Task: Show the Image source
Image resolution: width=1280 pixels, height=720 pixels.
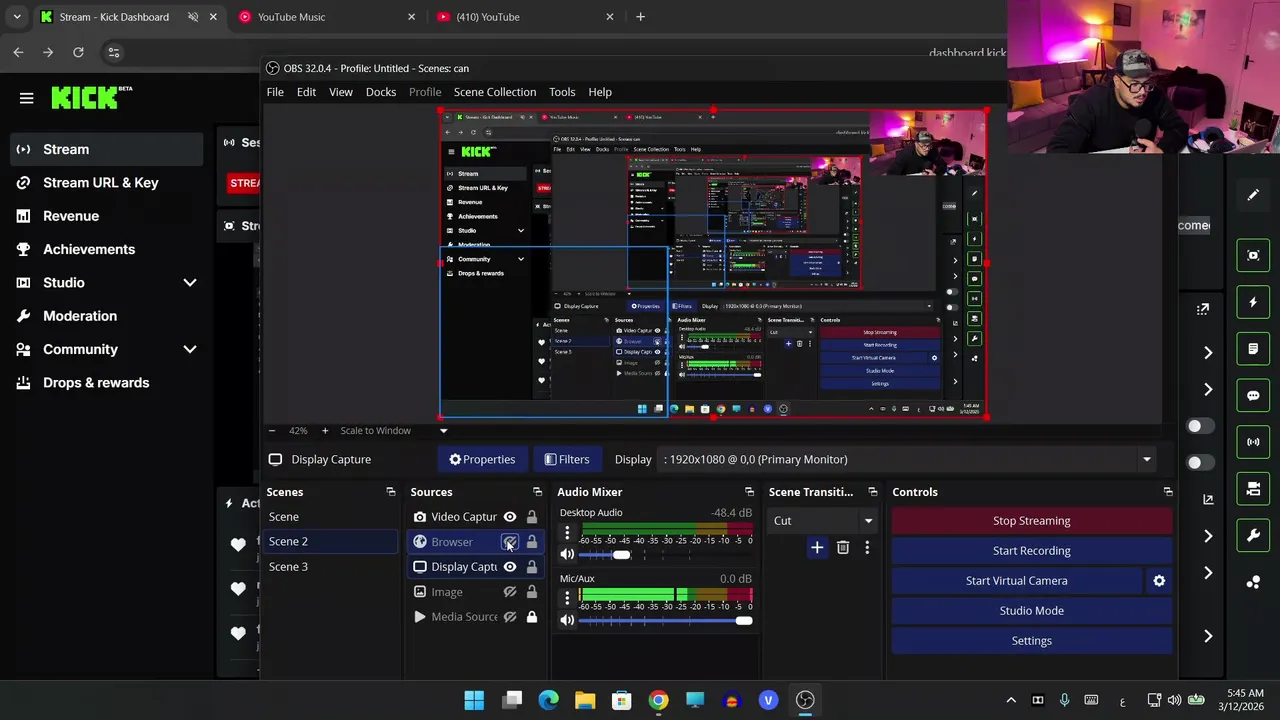Action: click(510, 592)
